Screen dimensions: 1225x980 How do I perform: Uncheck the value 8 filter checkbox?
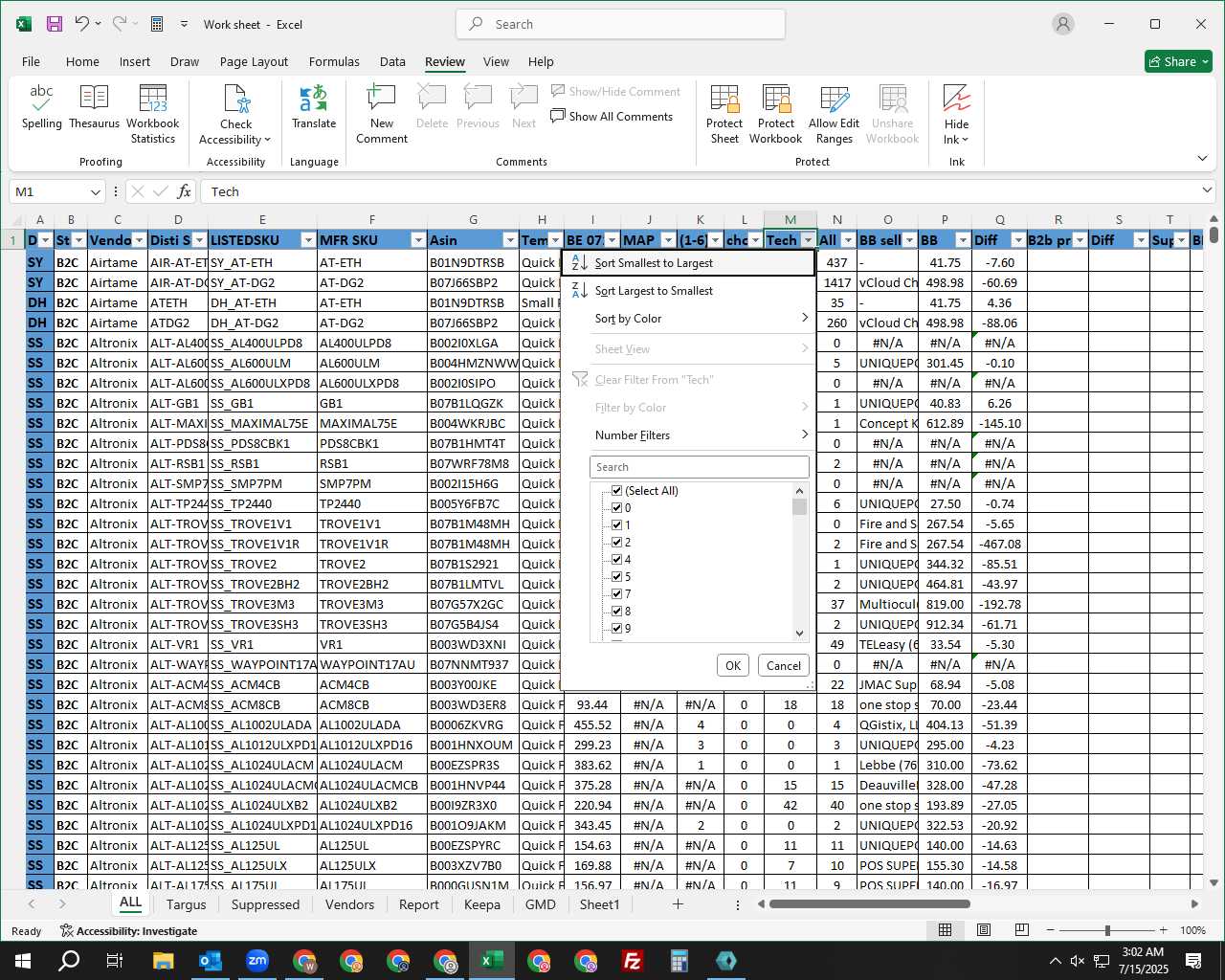[x=617, y=612]
